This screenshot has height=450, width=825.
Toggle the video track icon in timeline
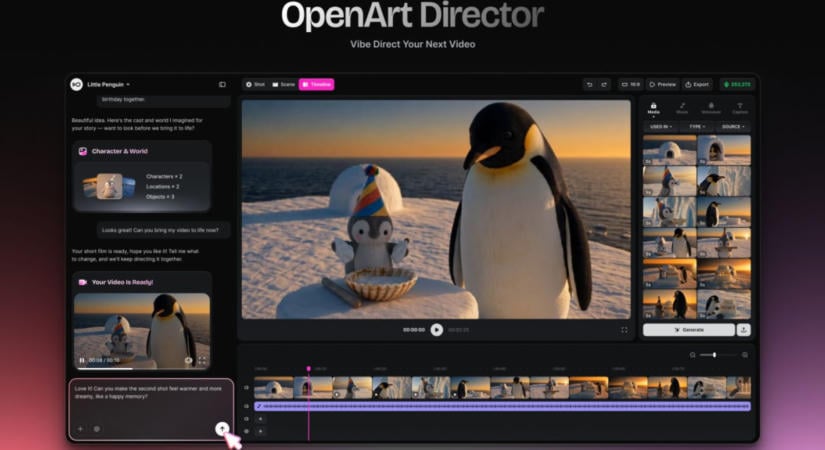click(x=246, y=388)
